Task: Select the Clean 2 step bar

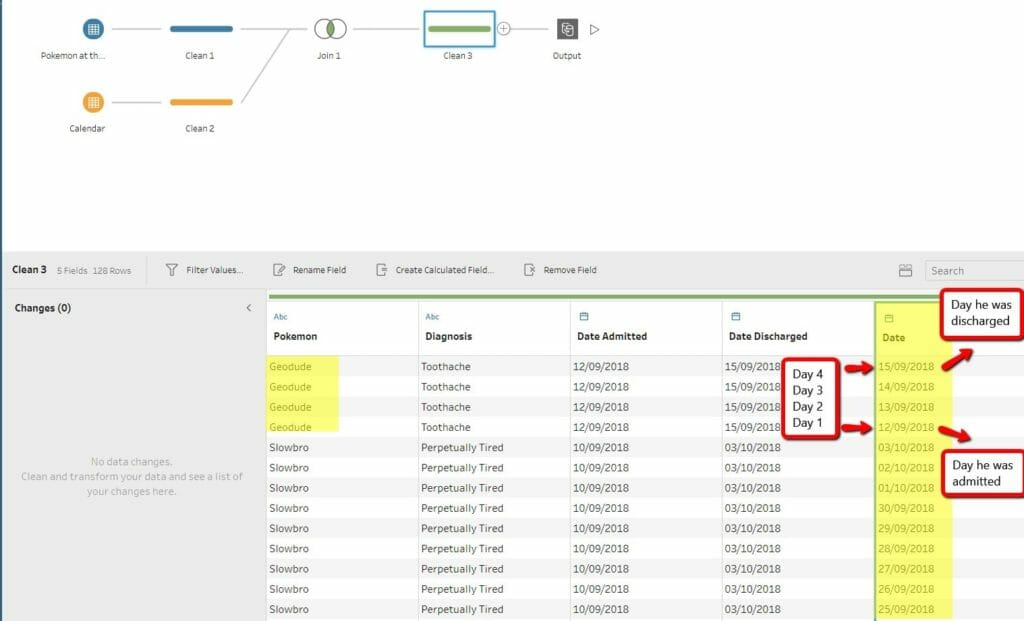Action: pyautogui.click(x=201, y=102)
